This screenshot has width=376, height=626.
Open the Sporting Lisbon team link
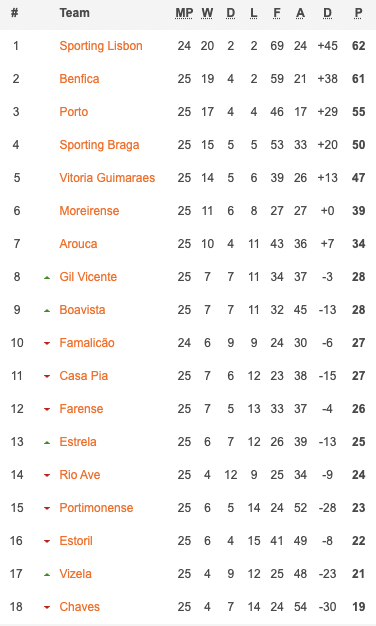coord(101,46)
